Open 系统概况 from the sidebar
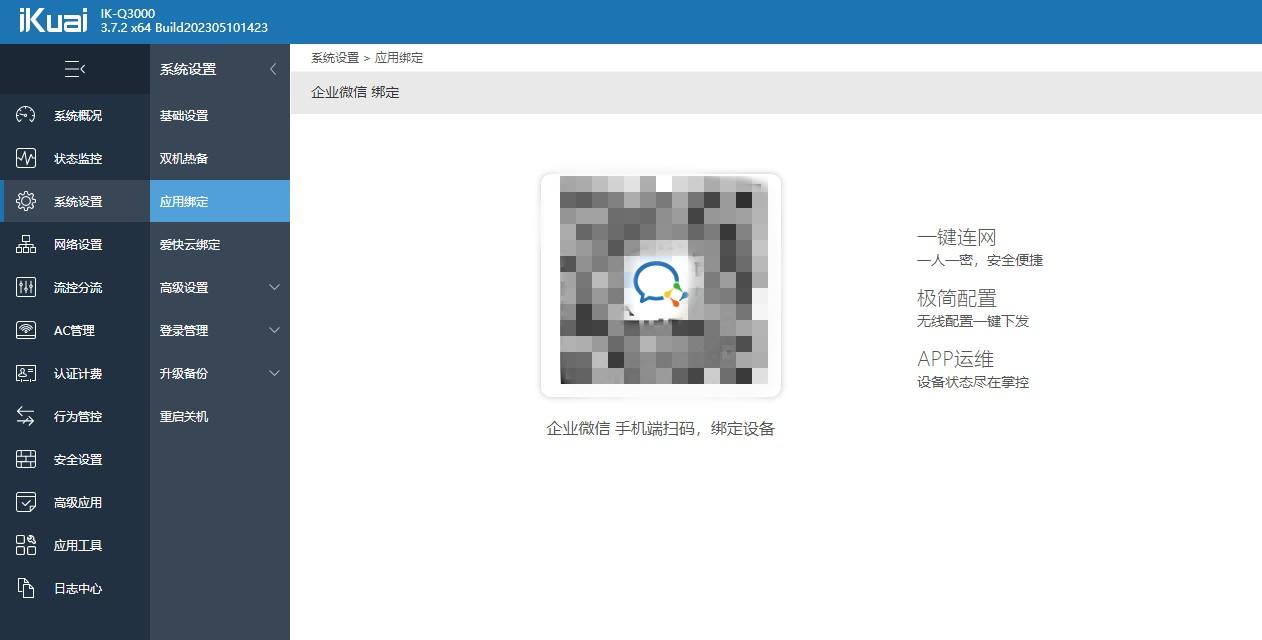The image size is (1262, 640). 74,115
